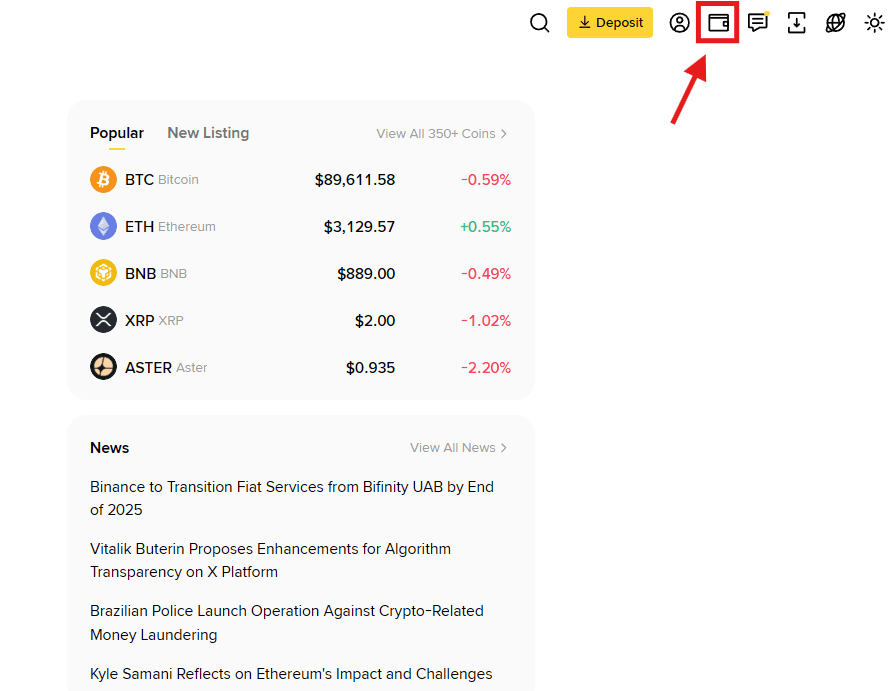Click the -0.59% change value
894x691 pixels.
486,180
